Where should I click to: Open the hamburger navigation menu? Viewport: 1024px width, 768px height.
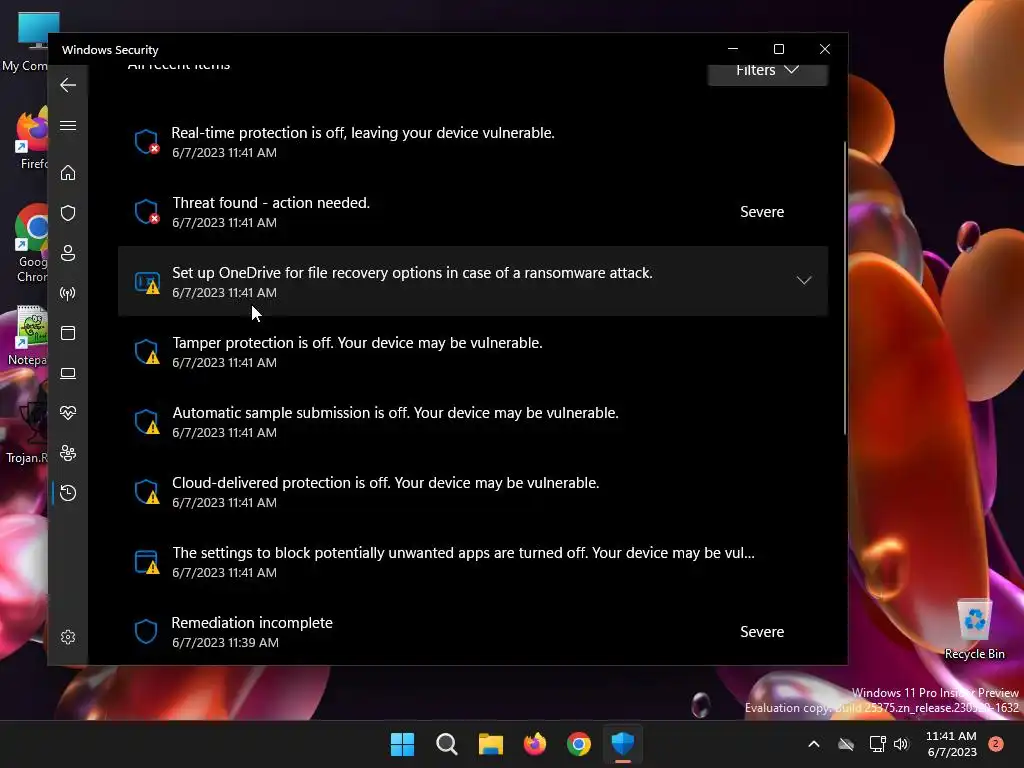[68, 125]
